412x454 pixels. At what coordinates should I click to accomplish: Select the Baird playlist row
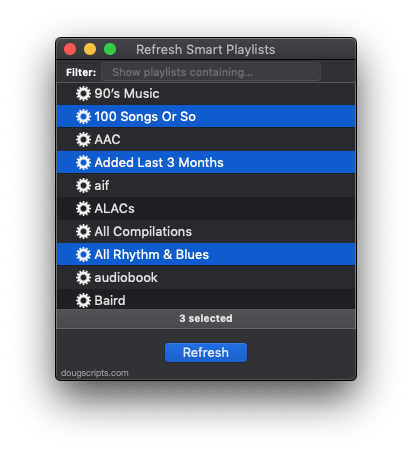pyautogui.click(x=206, y=299)
